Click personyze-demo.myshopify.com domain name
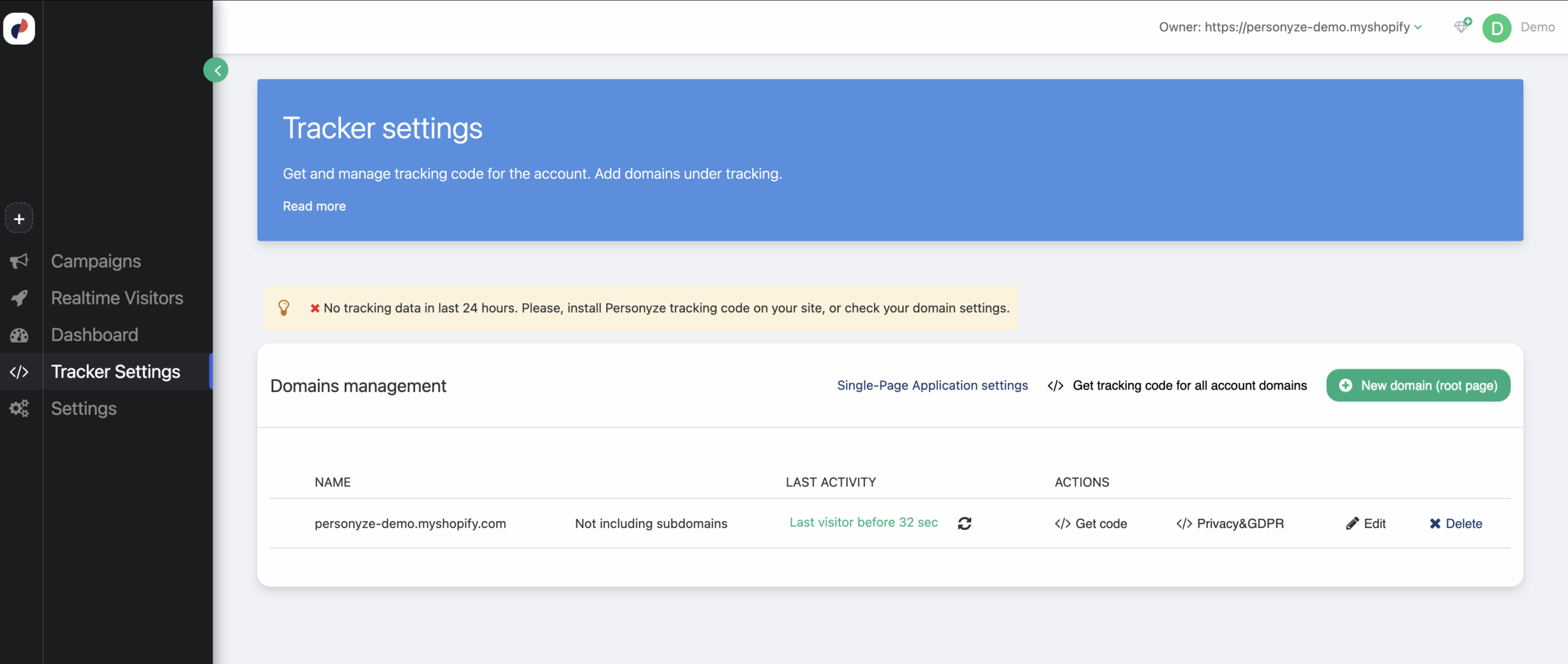 pos(410,524)
